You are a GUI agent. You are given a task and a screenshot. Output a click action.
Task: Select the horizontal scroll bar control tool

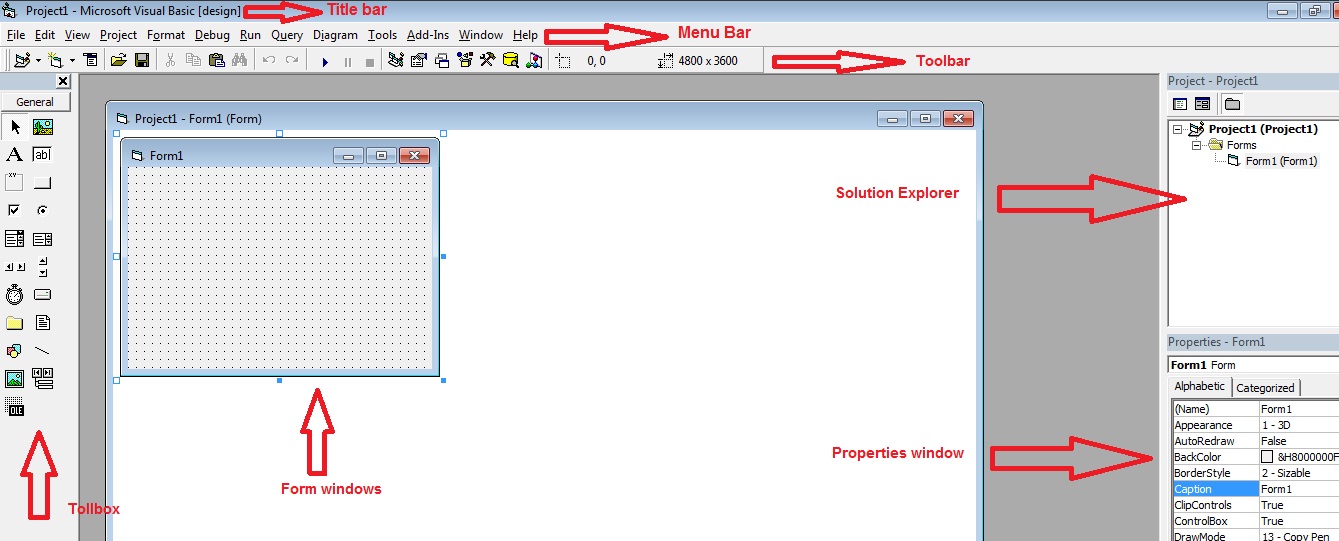[x=15, y=267]
